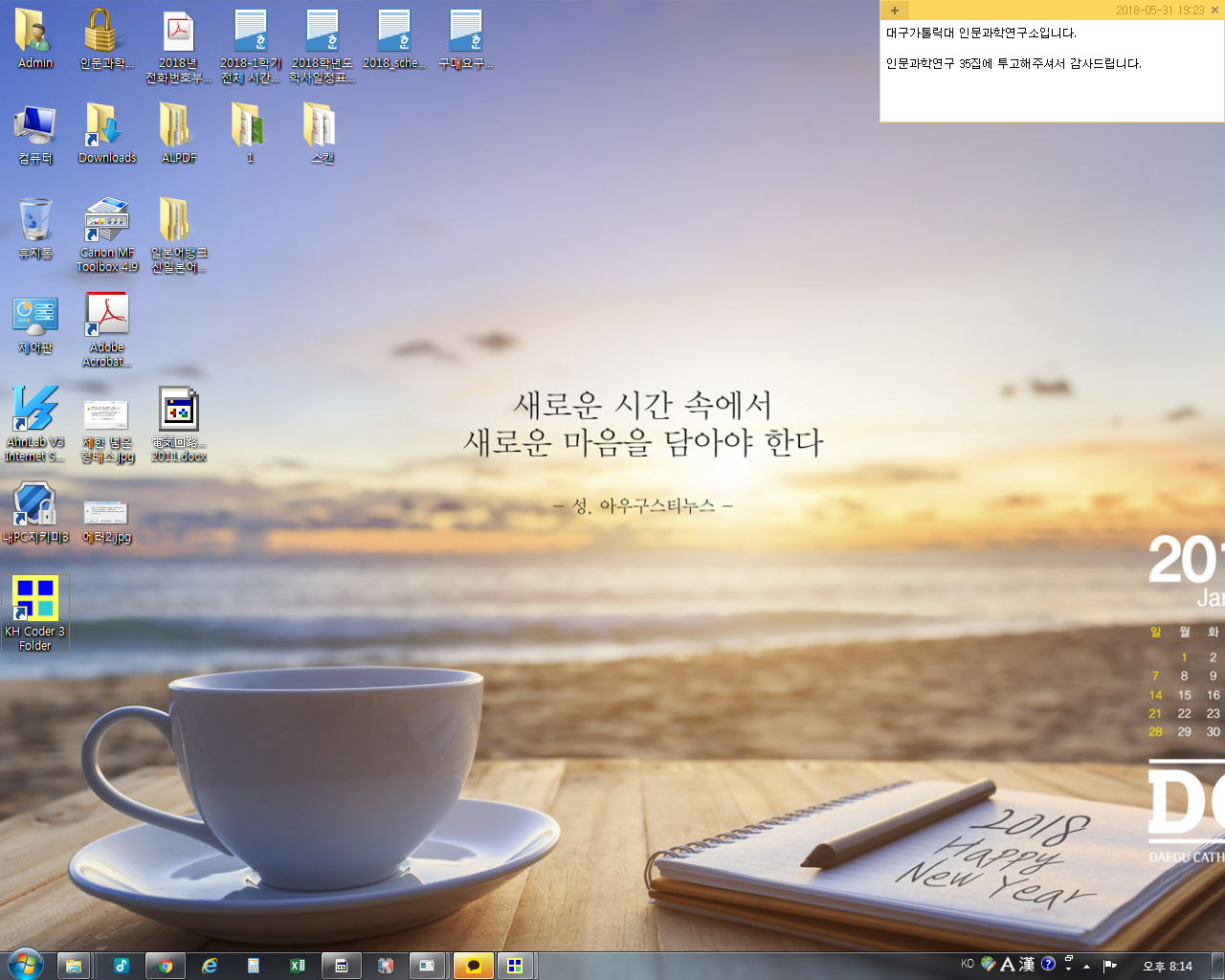Launch the Adobe Acrobat shortcut
Screen dimensions: 1225x980
[x=106, y=330]
